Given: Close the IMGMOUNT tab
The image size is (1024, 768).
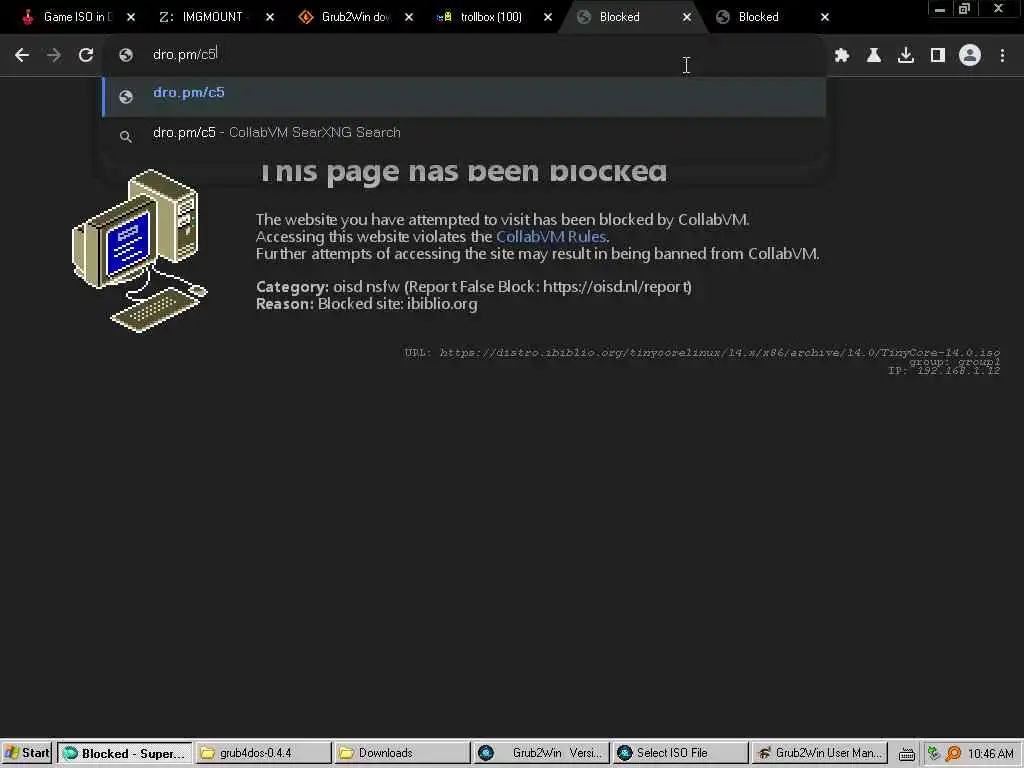Looking at the screenshot, I should pyautogui.click(x=270, y=17).
